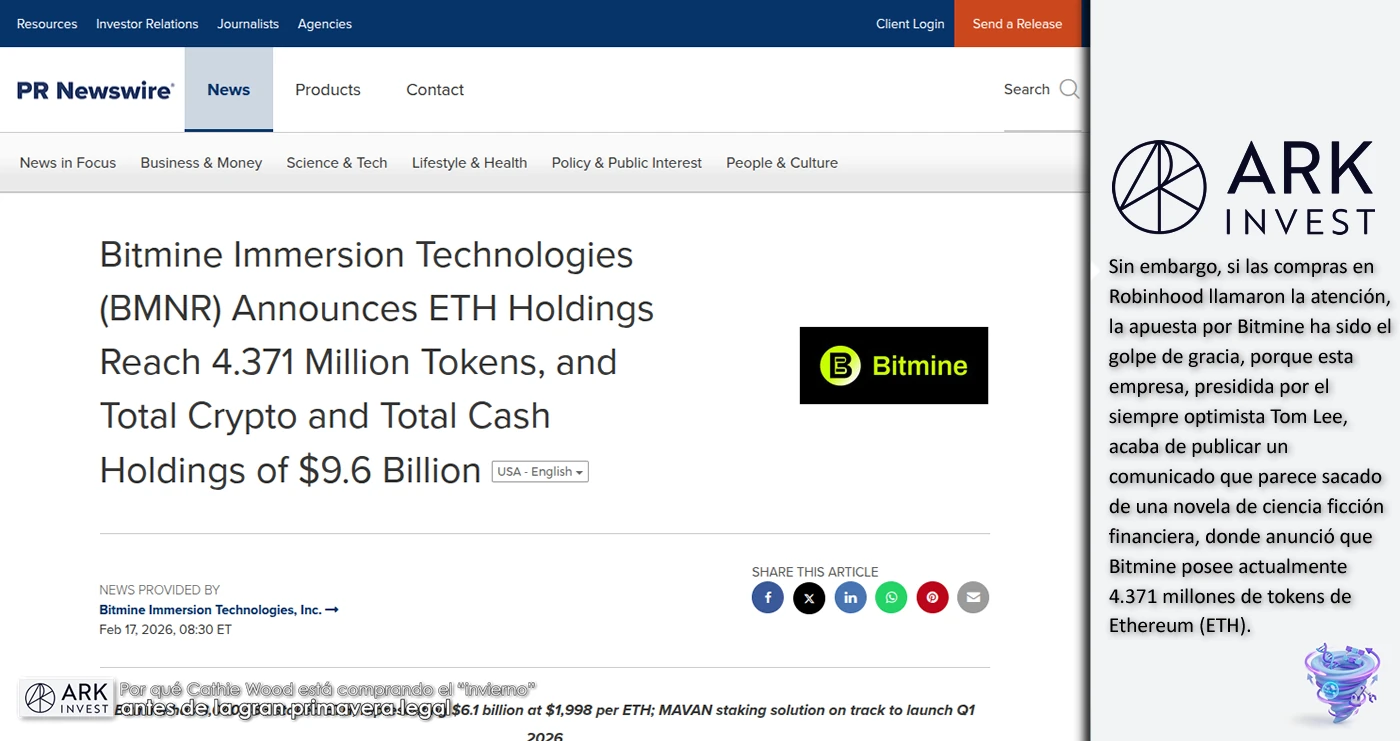Click the Bitmine logo image
Screen dimensions: 1400x741
pos(893,365)
